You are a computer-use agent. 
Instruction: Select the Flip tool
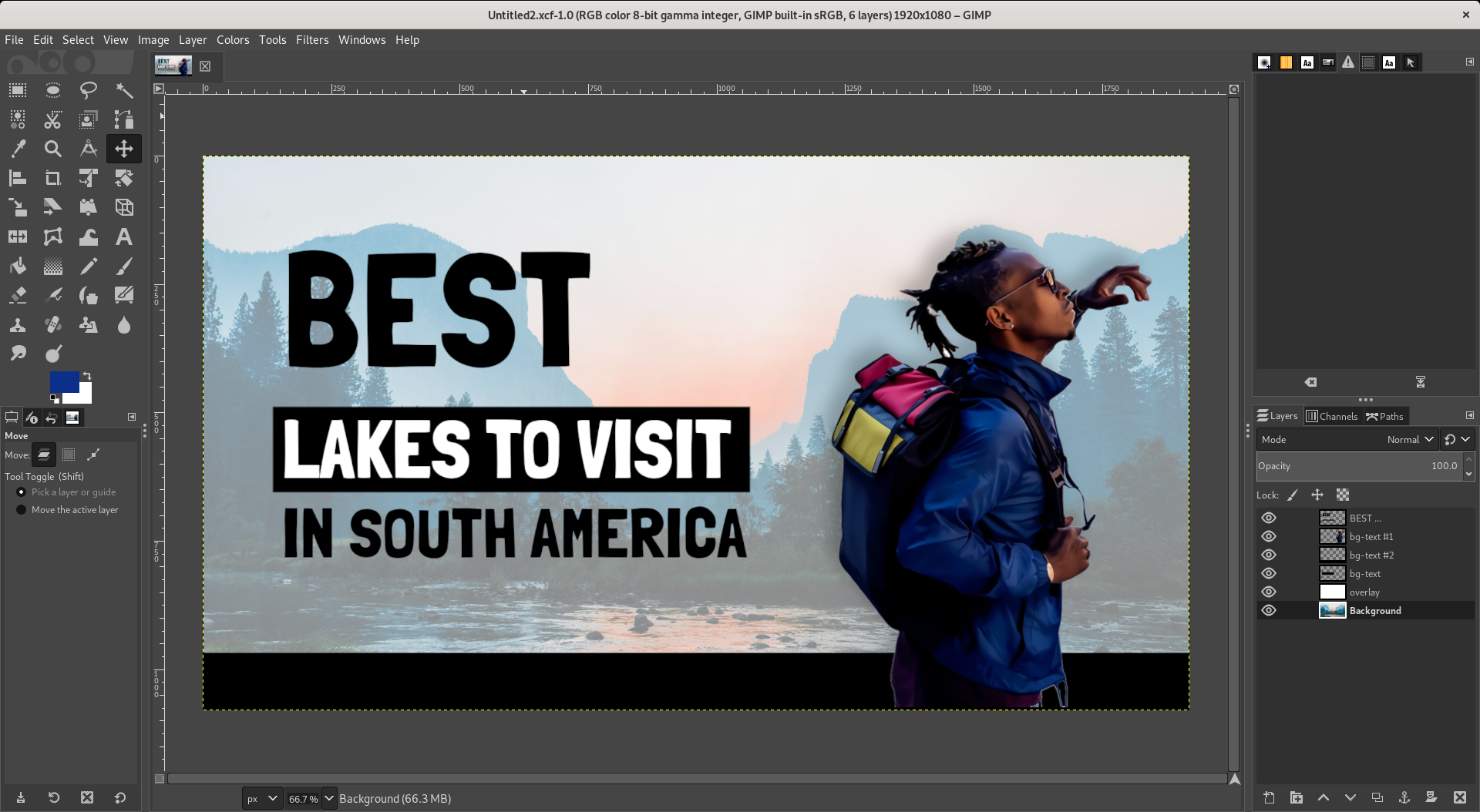click(18, 237)
